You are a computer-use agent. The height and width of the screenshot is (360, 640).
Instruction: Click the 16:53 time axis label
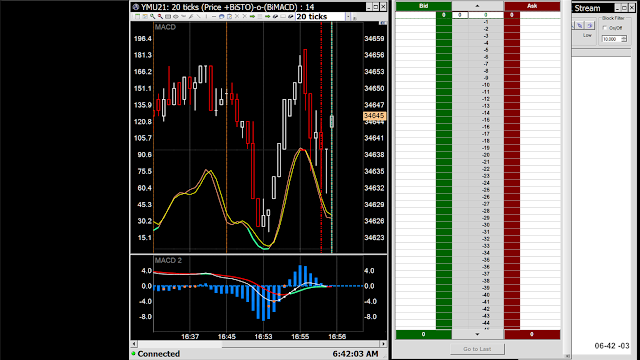[x=263, y=337]
